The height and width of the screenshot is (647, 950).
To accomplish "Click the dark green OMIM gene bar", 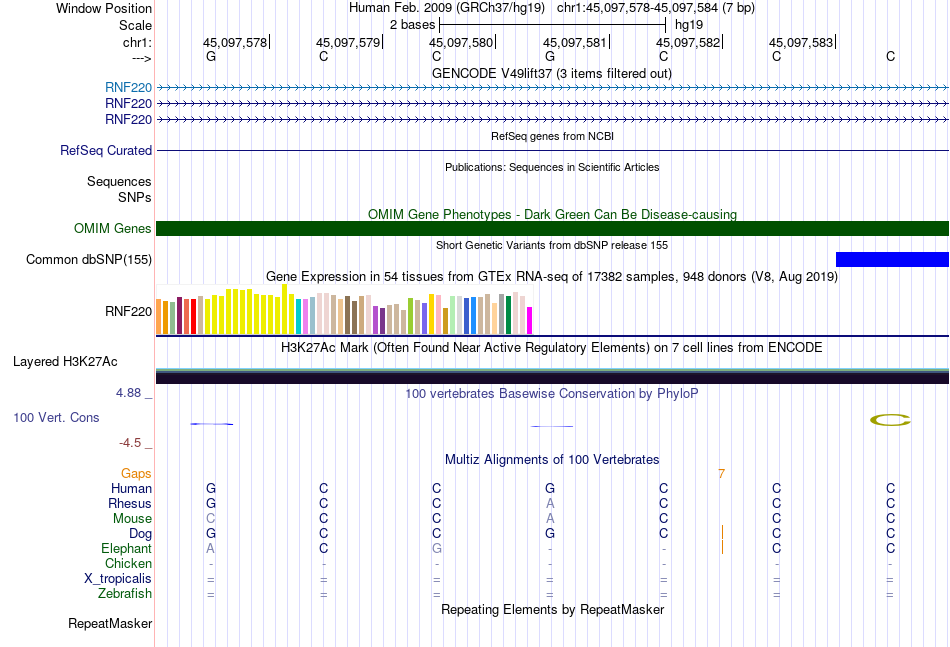I will (x=552, y=228).
